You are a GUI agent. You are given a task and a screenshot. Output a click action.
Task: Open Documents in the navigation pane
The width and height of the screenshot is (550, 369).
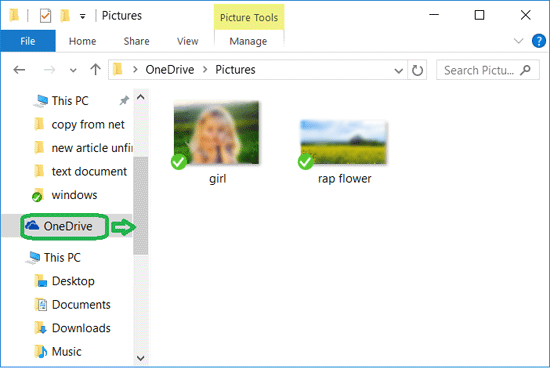[73, 304]
